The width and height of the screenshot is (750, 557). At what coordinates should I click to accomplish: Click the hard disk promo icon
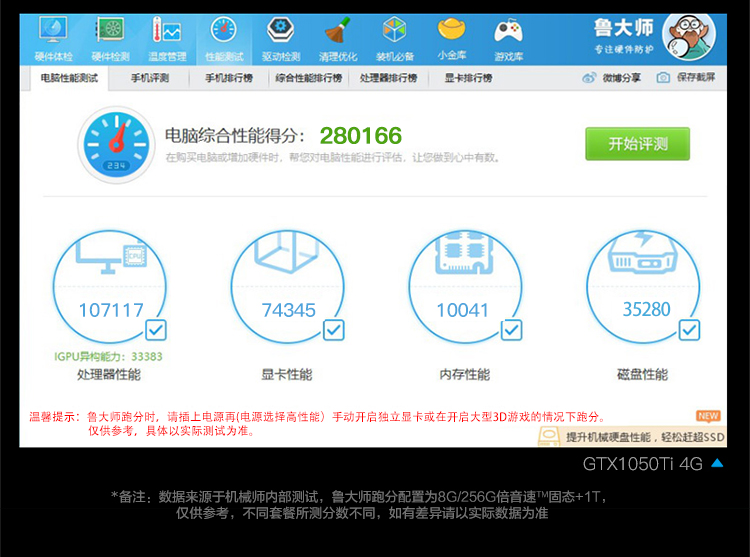click(x=549, y=437)
